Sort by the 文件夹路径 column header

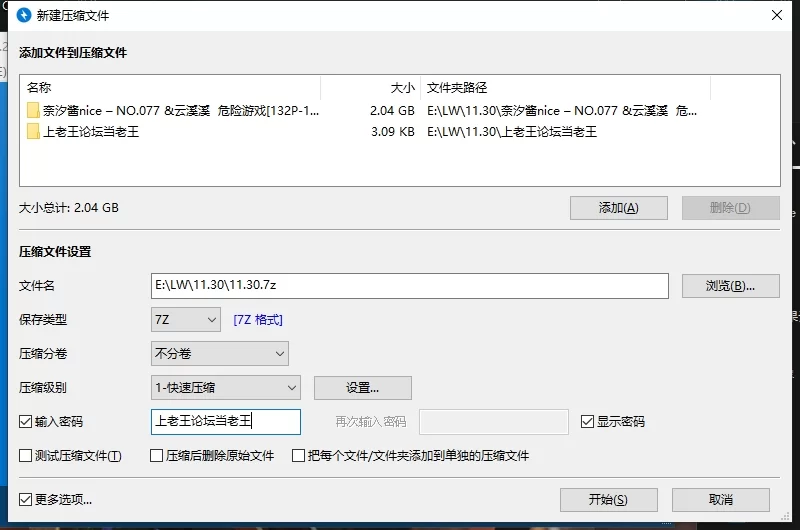pyautogui.click(x=565, y=88)
